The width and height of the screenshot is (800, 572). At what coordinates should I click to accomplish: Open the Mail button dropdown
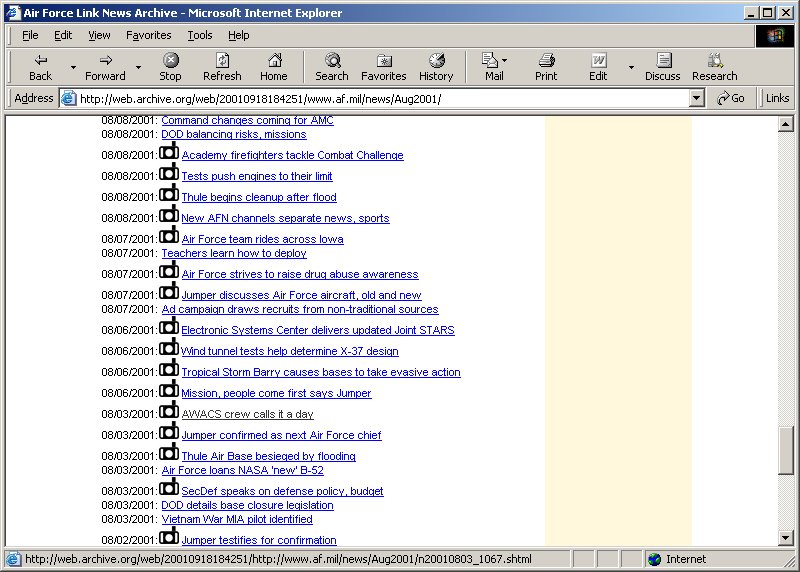point(505,60)
